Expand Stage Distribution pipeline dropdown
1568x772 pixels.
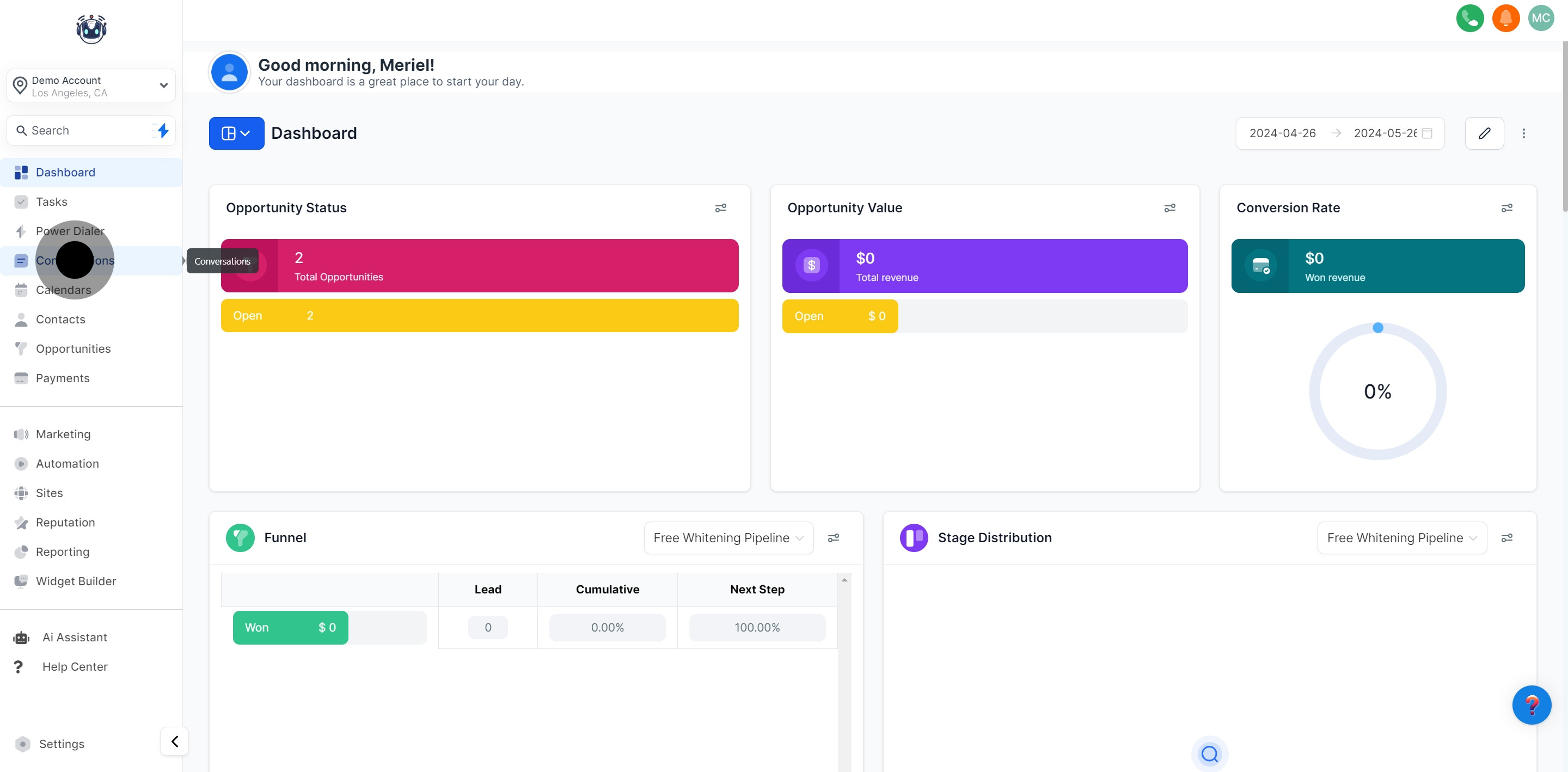coord(1401,537)
